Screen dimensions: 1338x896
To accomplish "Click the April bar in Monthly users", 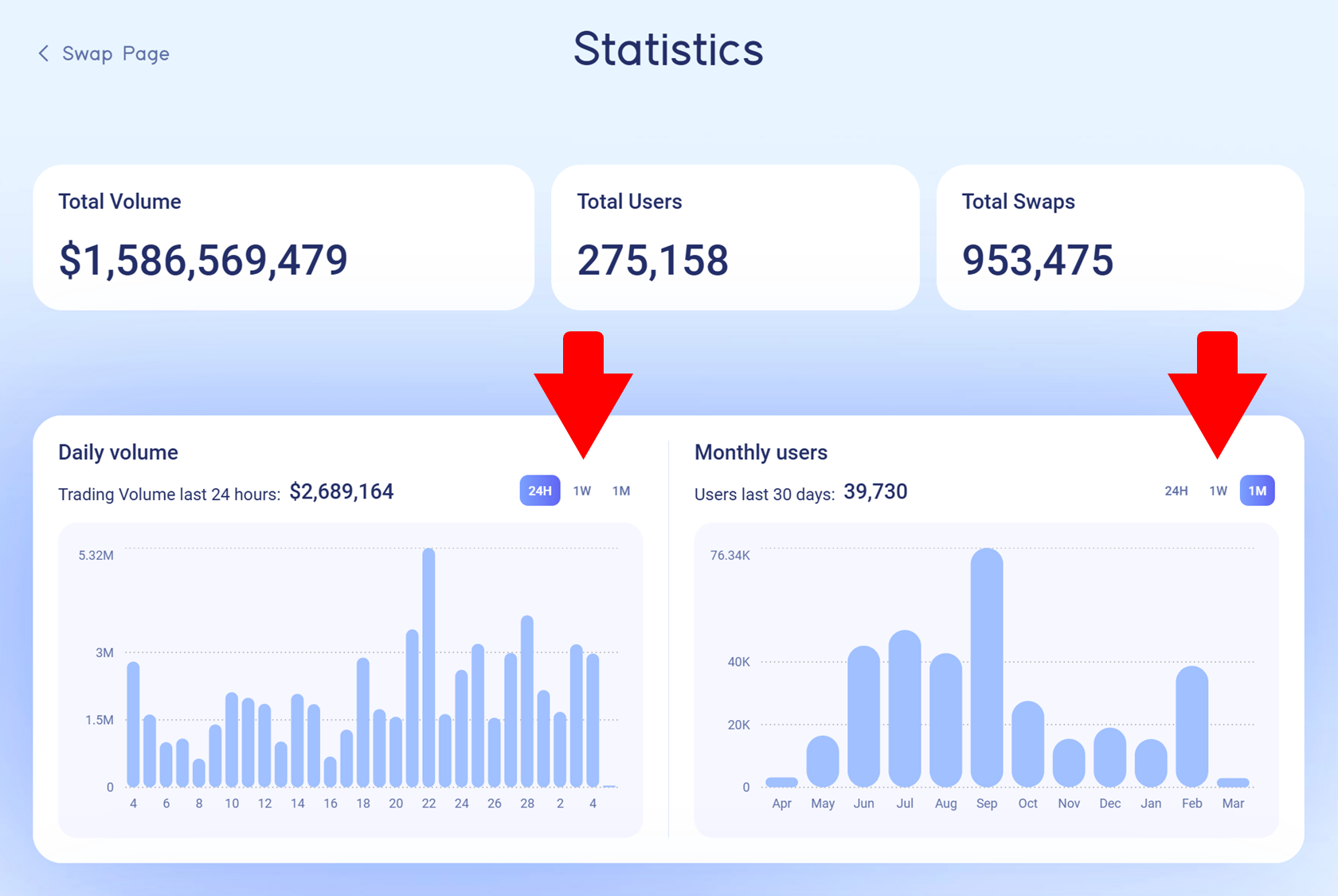I will 781,782.
